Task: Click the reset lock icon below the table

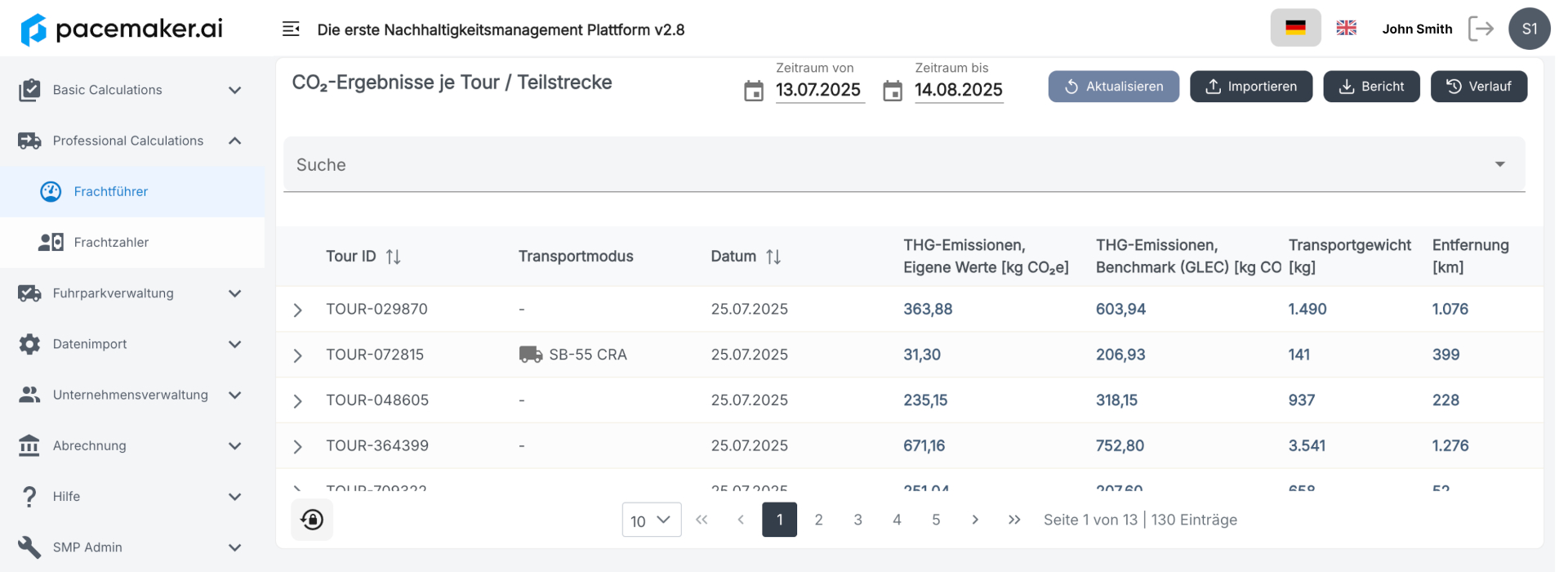Action: pyautogui.click(x=312, y=520)
